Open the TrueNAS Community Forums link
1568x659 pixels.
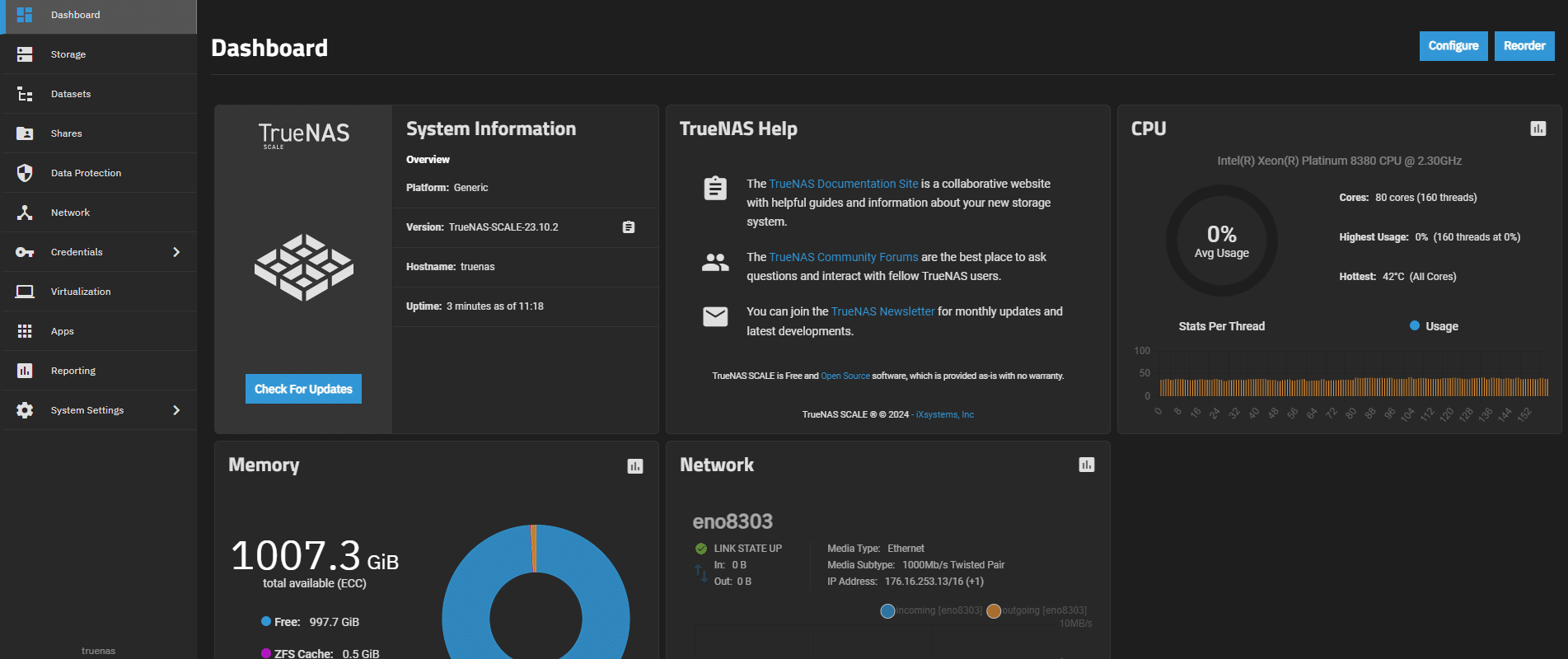[844, 257]
